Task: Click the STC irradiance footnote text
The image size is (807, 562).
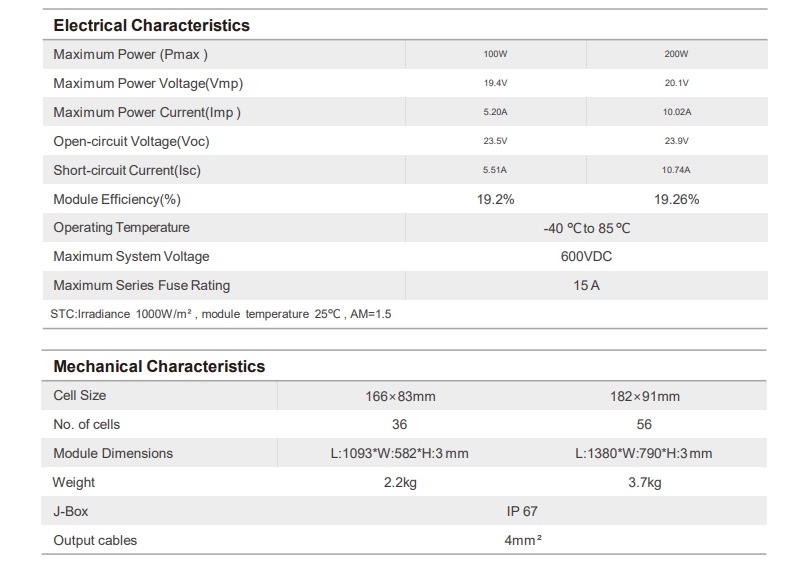Action: coord(221,314)
